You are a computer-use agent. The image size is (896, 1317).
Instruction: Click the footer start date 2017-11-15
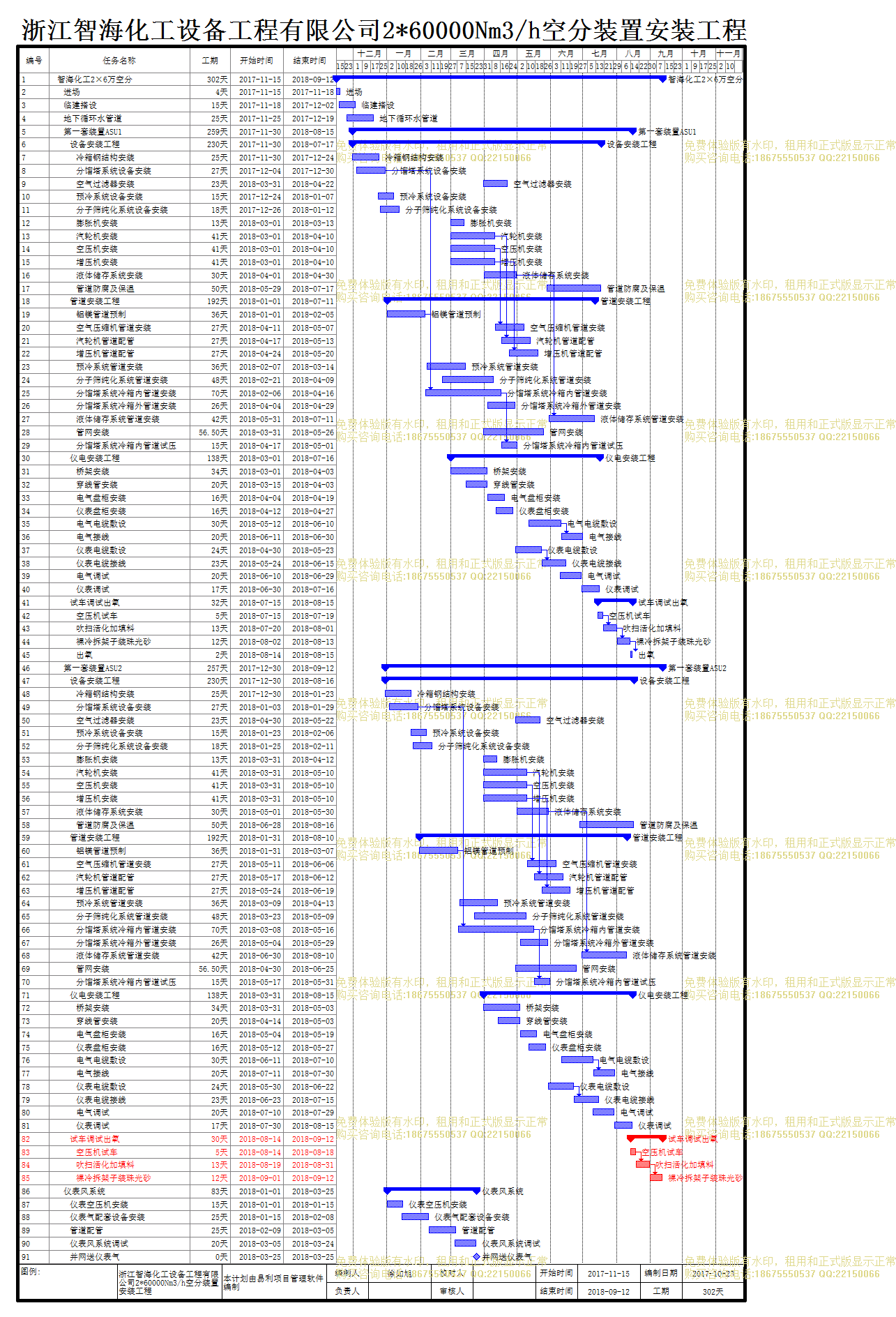tap(609, 1274)
